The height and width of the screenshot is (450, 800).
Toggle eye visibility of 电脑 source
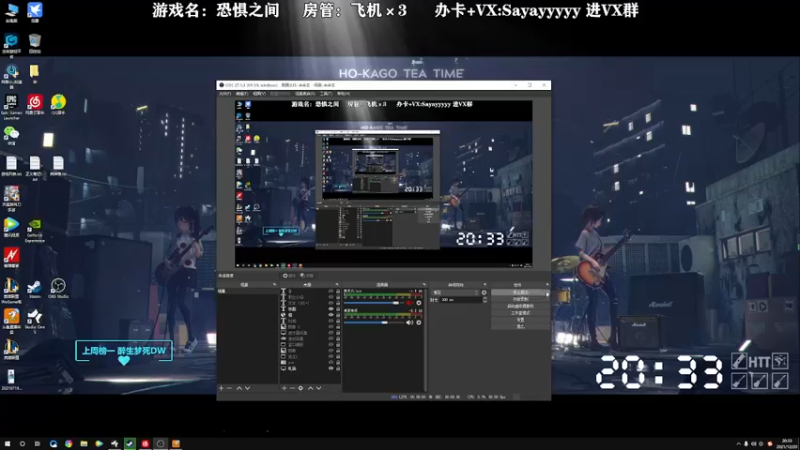click(x=331, y=368)
